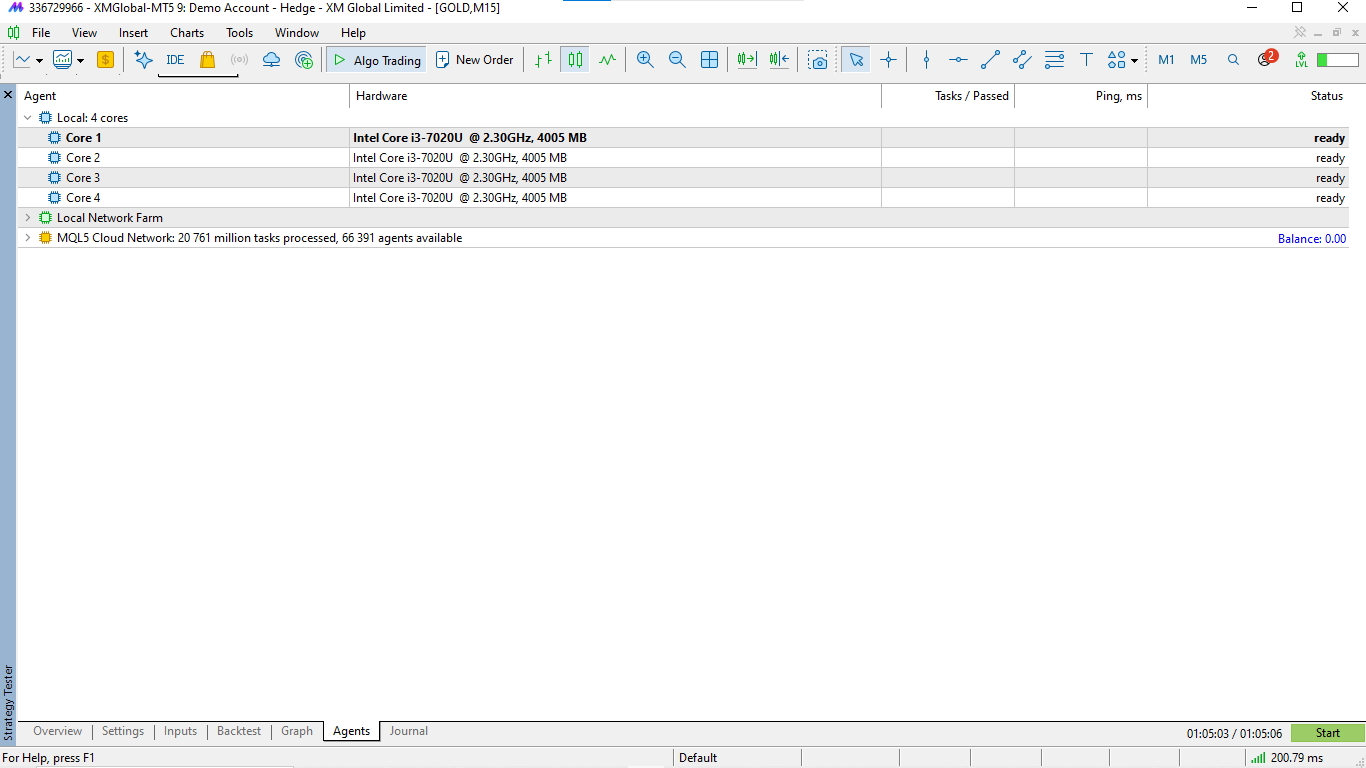Click the chart profiles monitor icon

click(63, 60)
